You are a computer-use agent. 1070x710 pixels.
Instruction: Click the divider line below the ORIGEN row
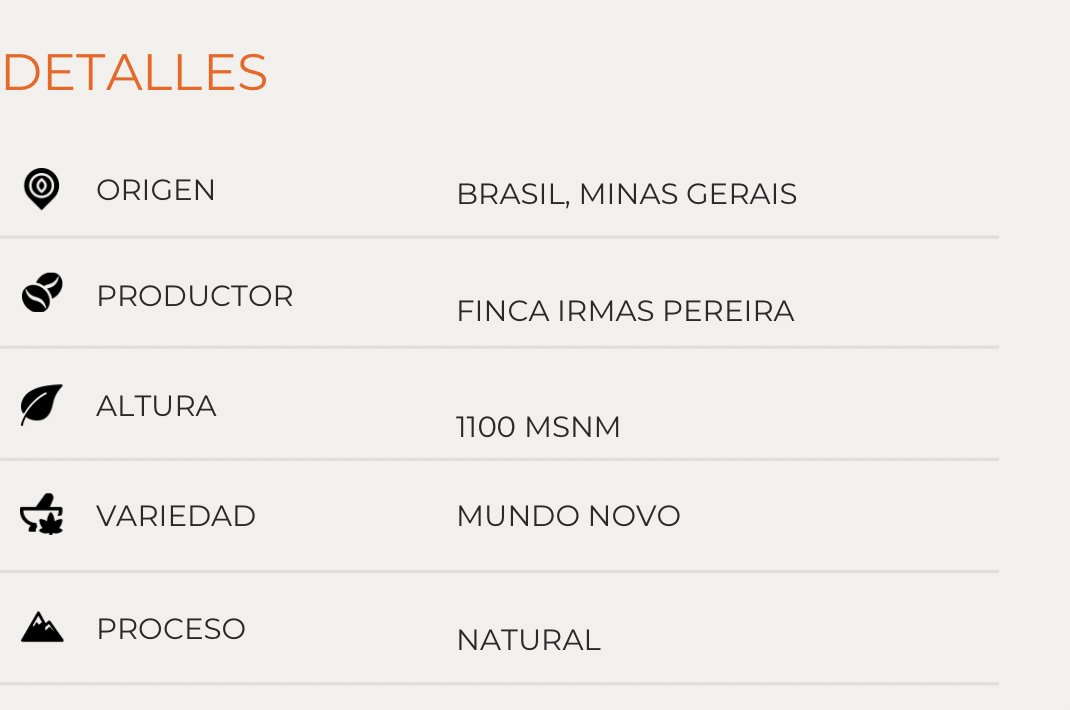(500, 237)
